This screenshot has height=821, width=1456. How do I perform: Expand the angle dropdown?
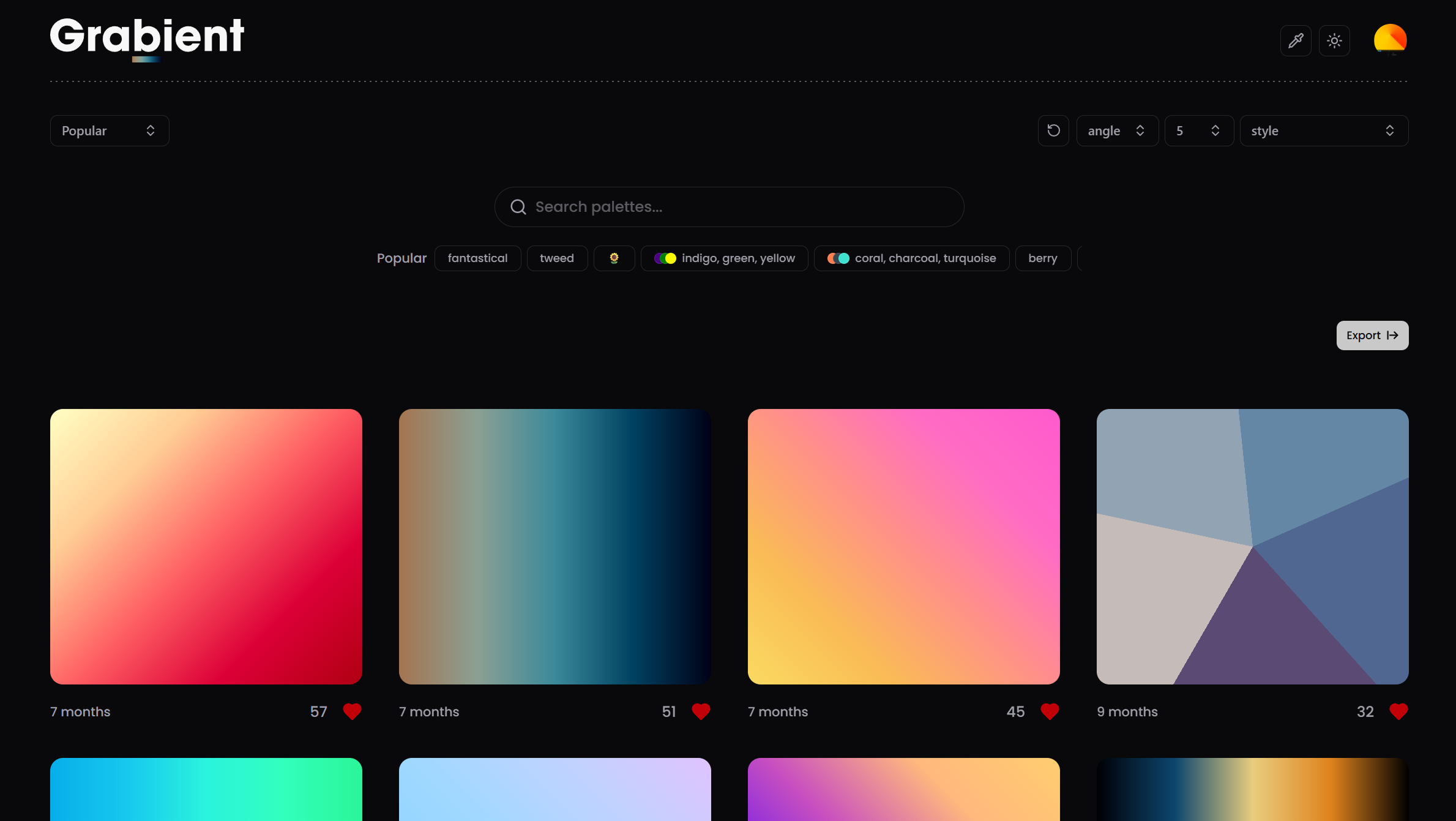pyautogui.click(x=1116, y=130)
